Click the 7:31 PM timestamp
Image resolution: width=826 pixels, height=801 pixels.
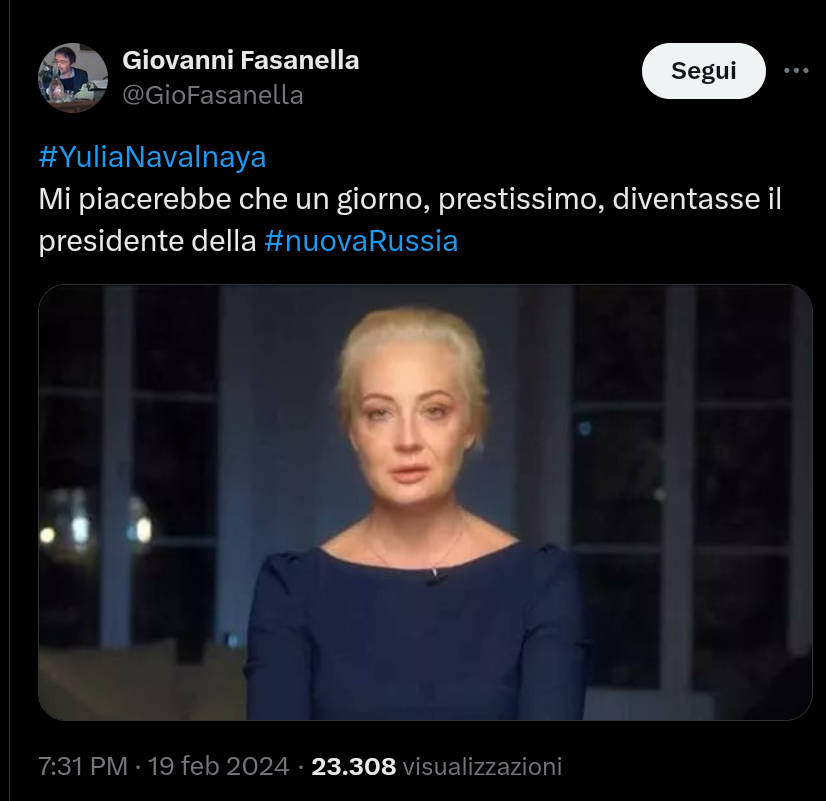83,767
